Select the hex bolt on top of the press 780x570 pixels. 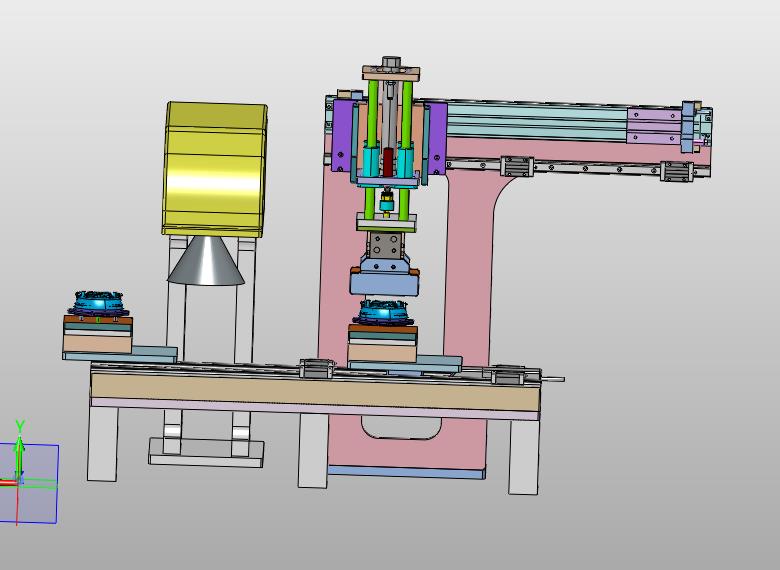(391, 62)
